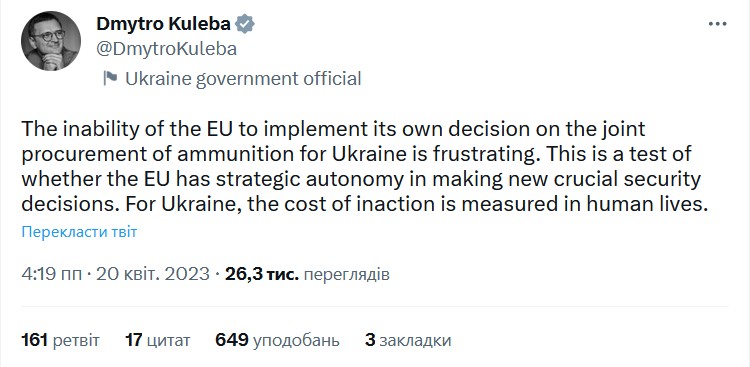This screenshot has width=750, height=367.
Task: Click the 20 квіт. 2023 date
Action: pos(153,274)
